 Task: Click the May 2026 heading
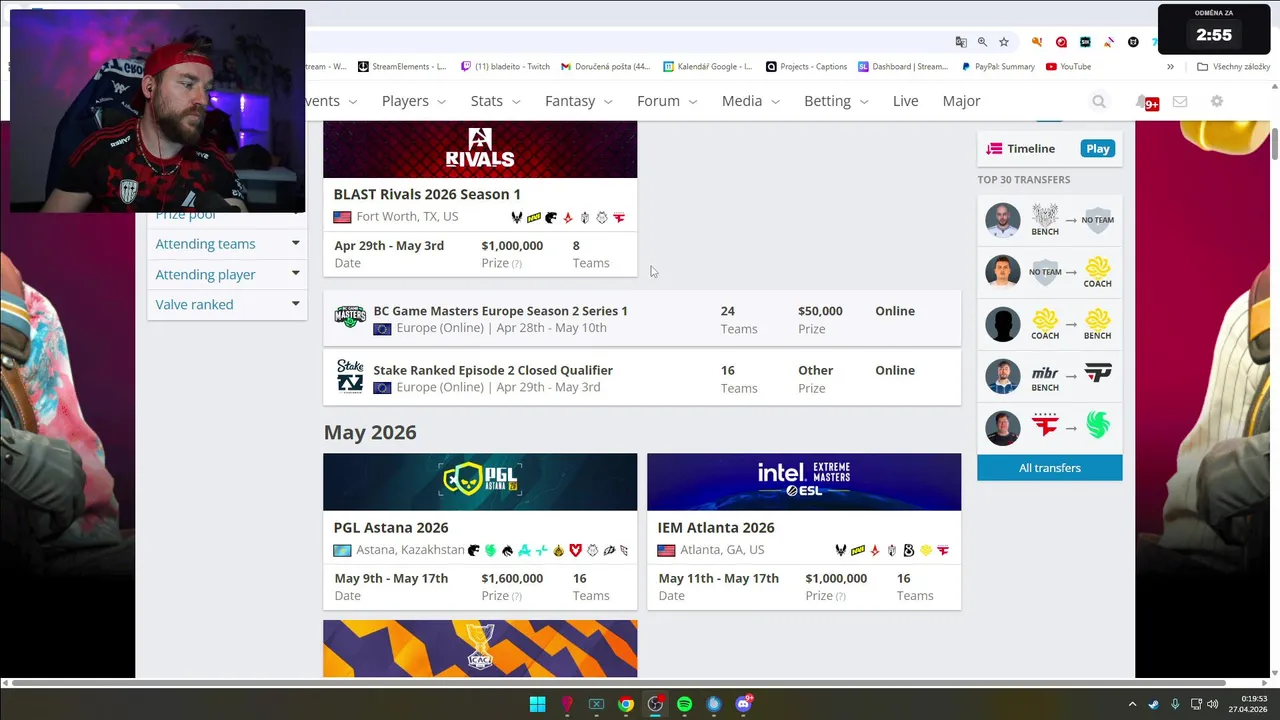coord(370,432)
